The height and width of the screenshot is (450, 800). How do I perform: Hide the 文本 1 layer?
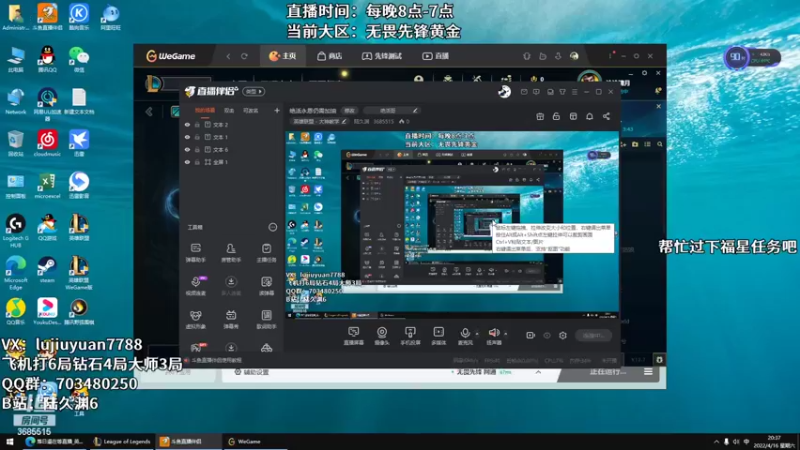click(x=187, y=137)
